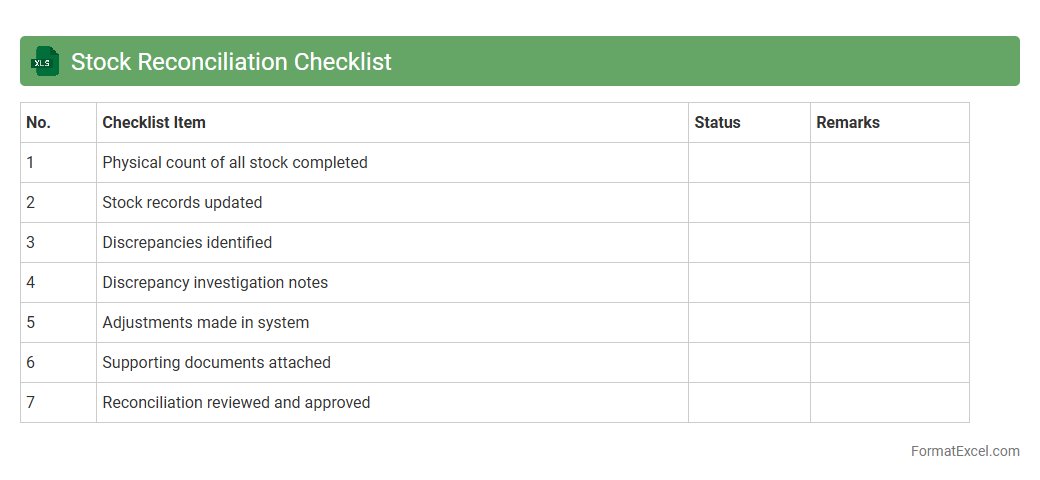Screen dimensions: 1040x480
Task: Click Status cell for Supporting documents attached
Action: [749, 362]
